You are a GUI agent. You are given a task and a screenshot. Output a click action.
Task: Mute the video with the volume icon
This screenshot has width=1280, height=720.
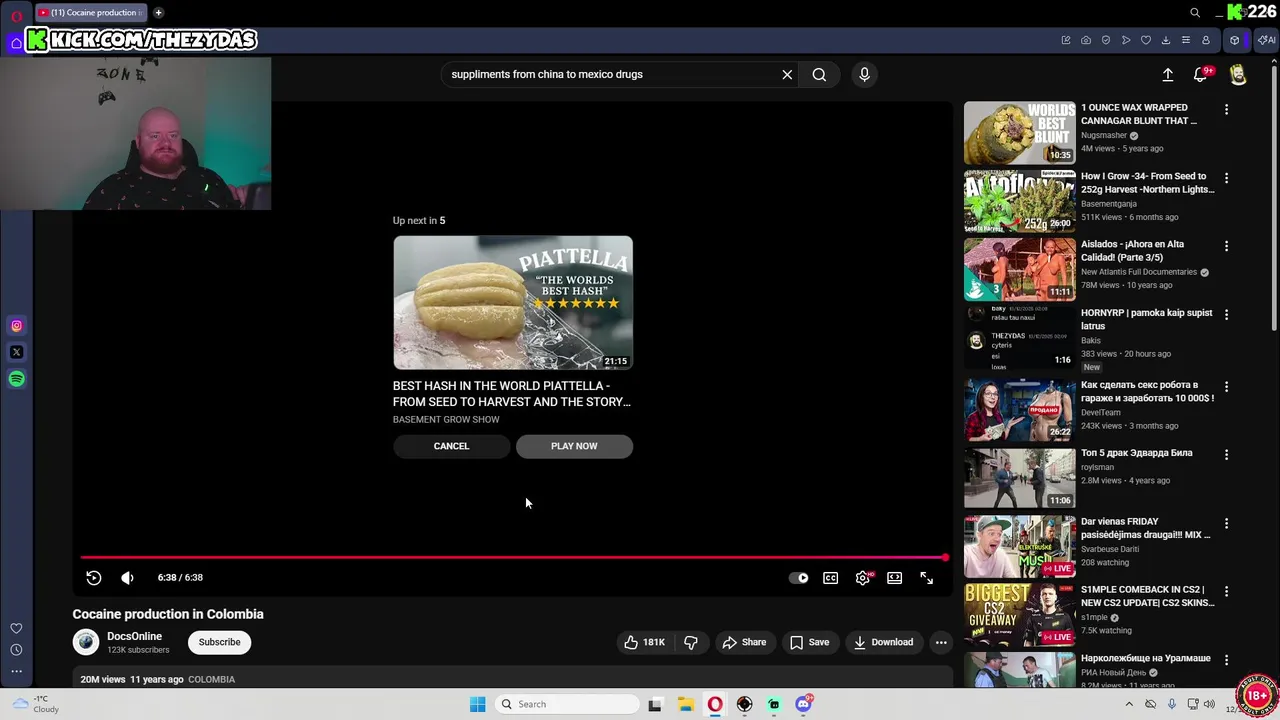point(127,578)
